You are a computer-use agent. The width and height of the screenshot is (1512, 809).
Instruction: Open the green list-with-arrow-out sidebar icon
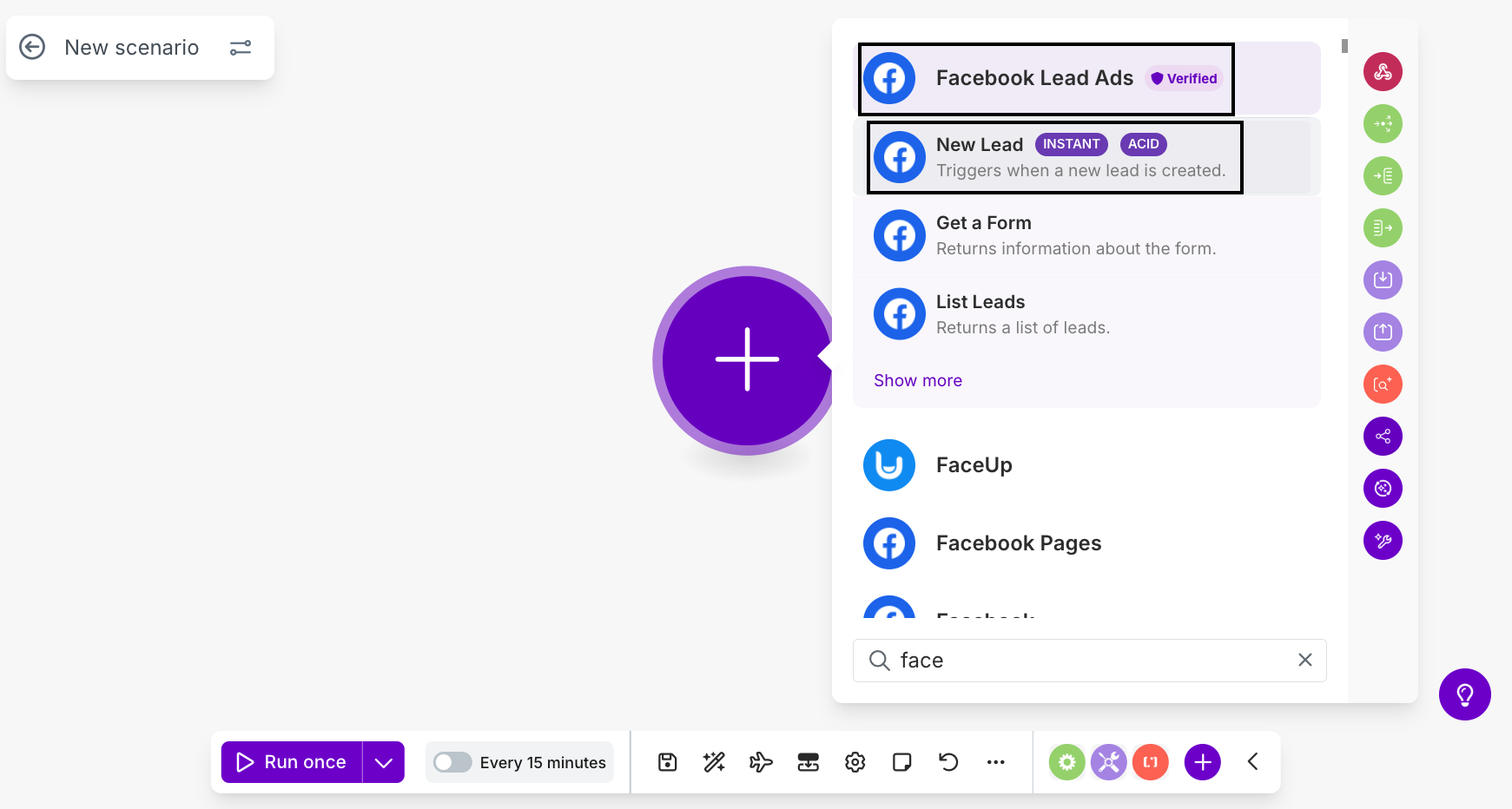tap(1383, 227)
